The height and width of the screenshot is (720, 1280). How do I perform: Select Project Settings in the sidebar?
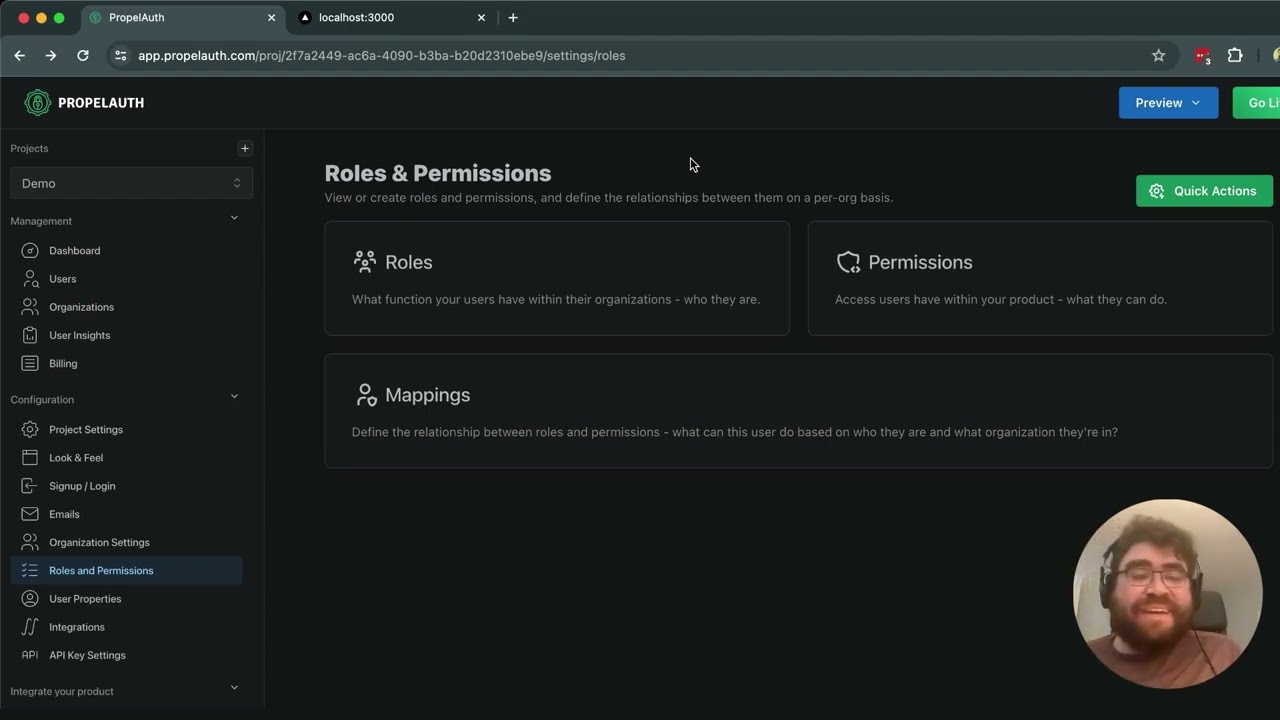coord(126,429)
